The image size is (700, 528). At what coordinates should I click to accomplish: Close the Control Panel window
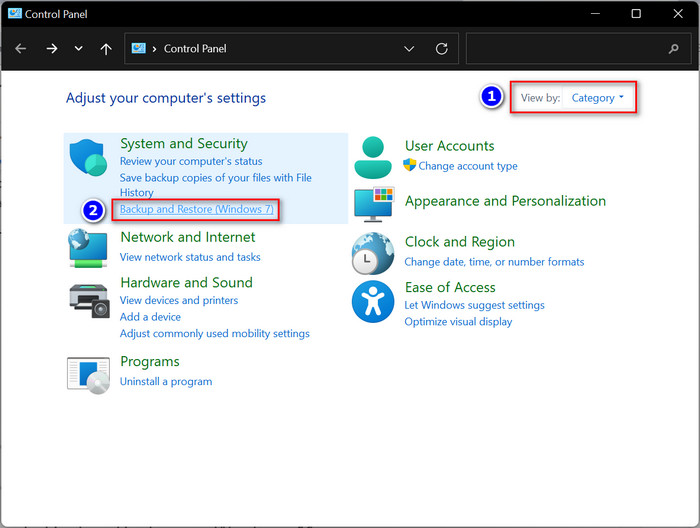(x=678, y=13)
